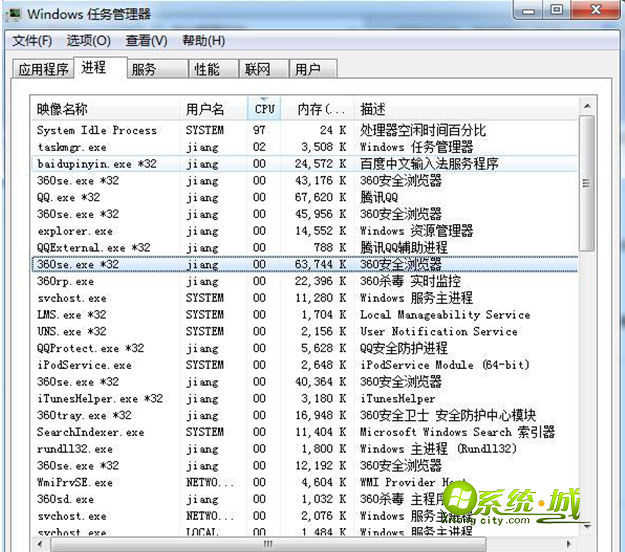Open the 性能 tab

214,69
